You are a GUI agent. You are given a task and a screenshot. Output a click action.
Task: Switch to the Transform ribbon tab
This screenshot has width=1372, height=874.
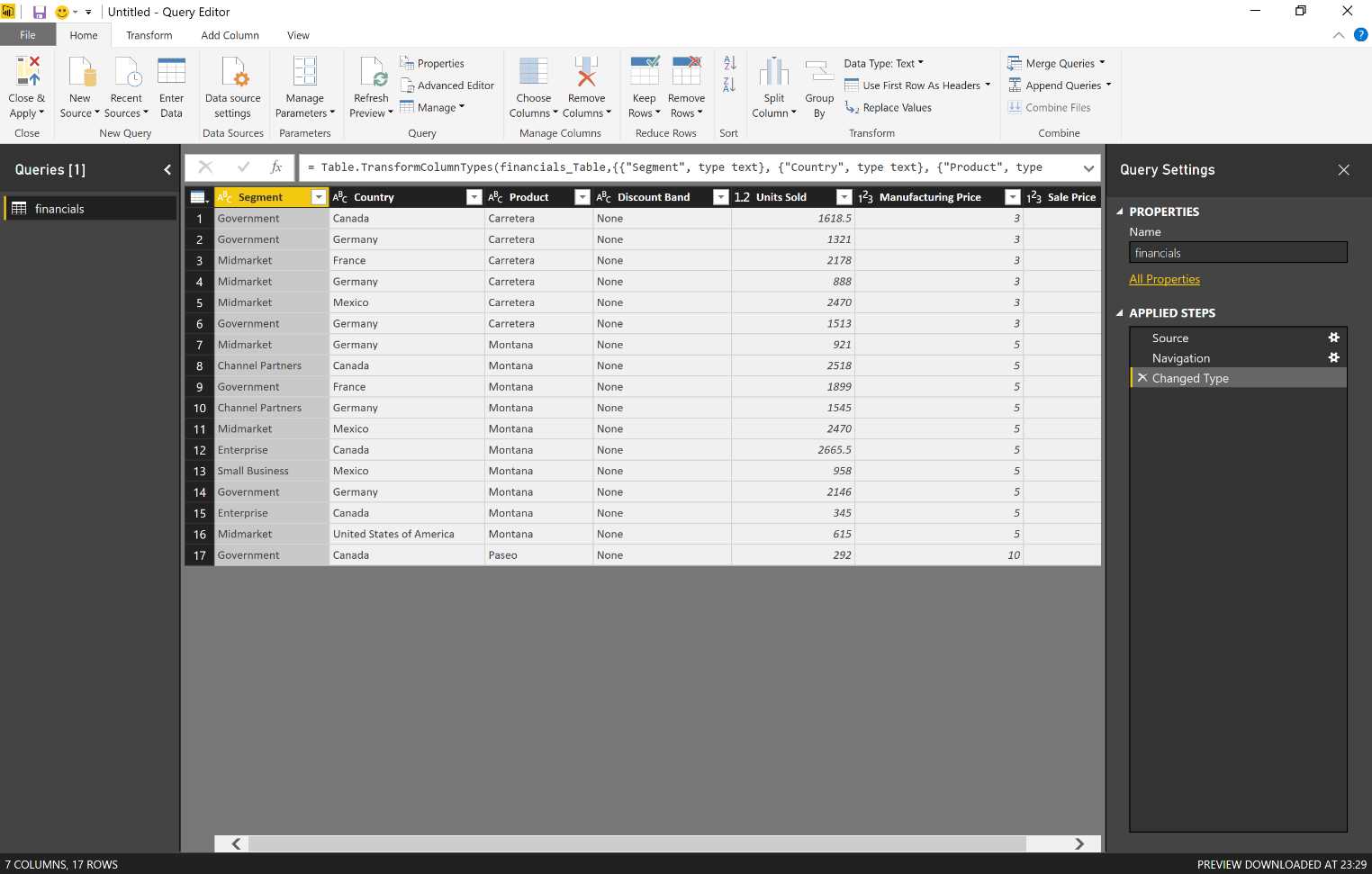[148, 35]
